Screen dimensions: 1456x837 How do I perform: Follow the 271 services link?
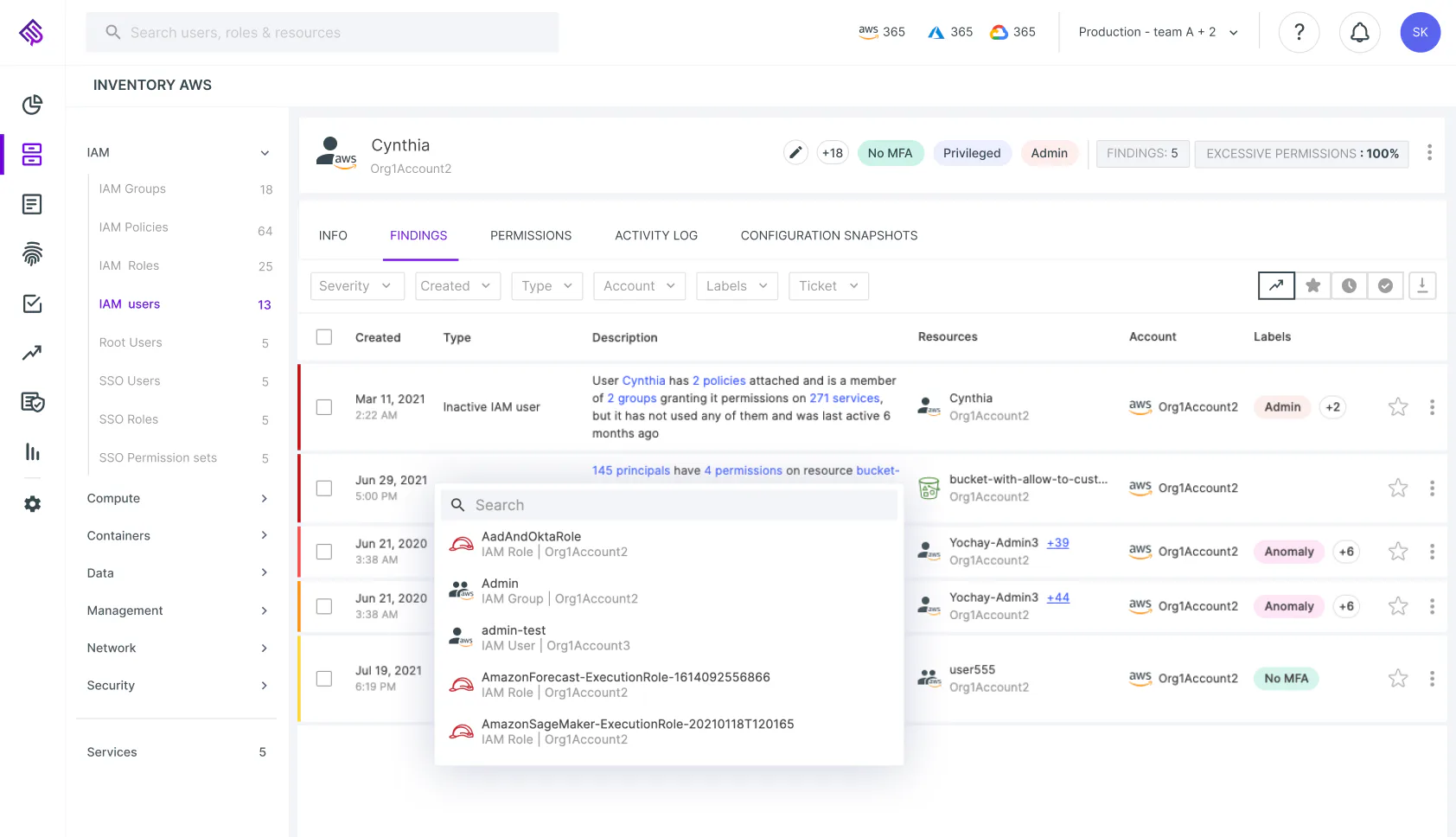[845, 399]
